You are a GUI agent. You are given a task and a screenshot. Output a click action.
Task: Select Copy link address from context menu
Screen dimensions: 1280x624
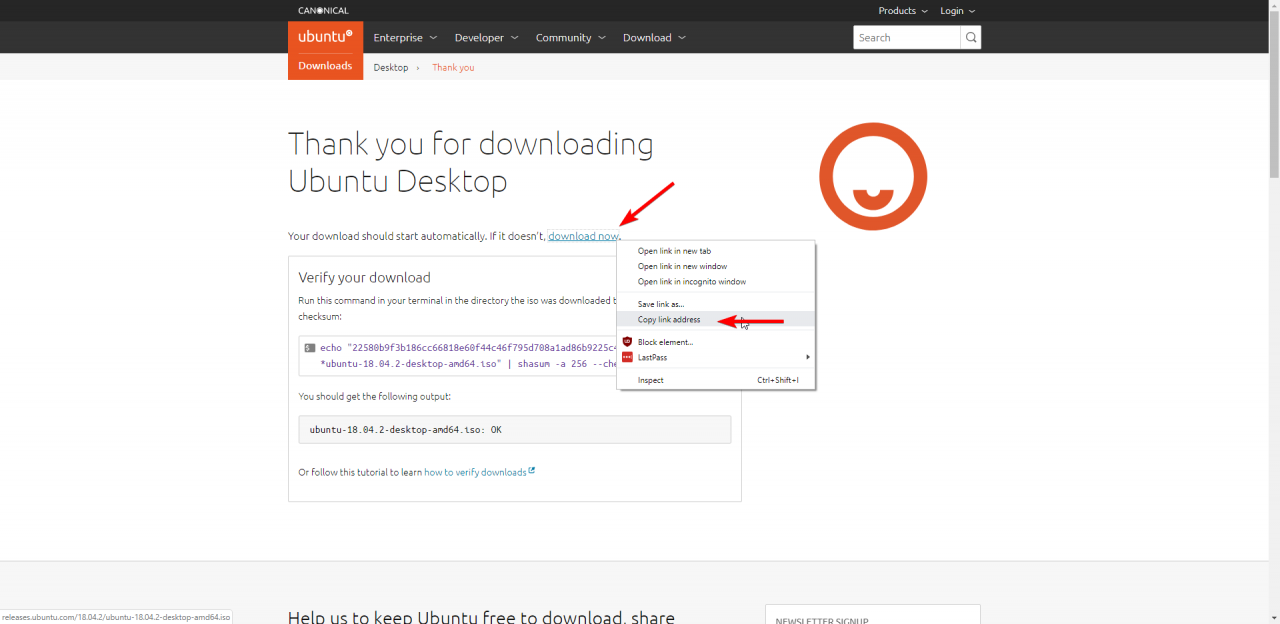tap(669, 320)
